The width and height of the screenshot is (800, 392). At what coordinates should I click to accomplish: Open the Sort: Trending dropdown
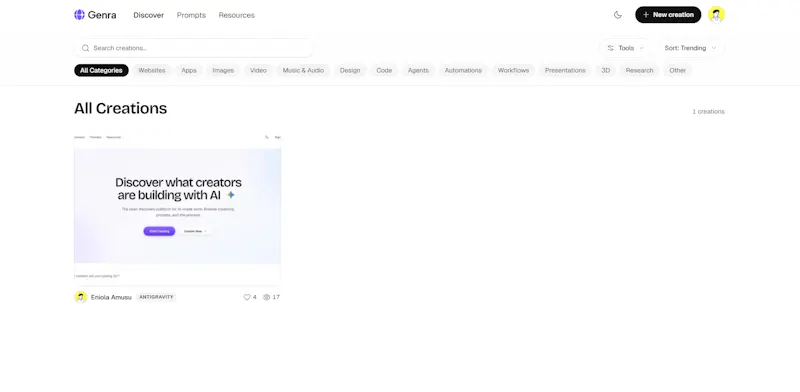tap(690, 48)
